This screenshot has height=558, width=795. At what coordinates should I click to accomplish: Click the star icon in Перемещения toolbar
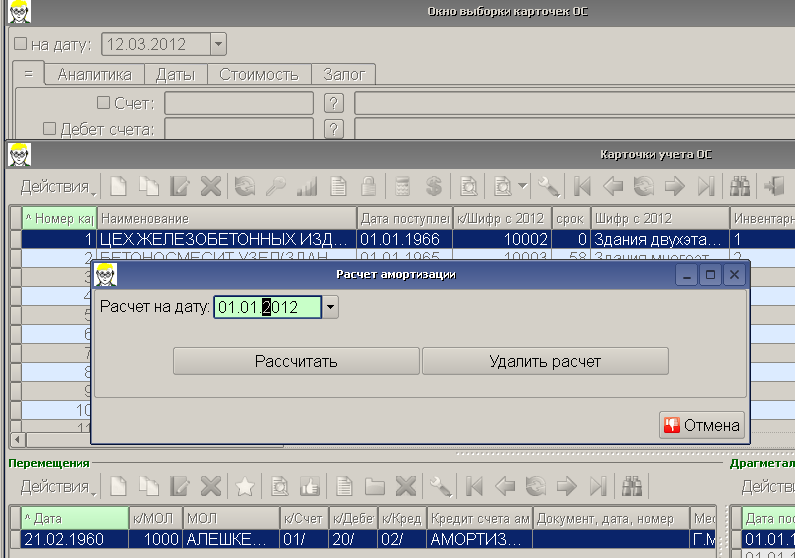pyautogui.click(x=243, y=487)
